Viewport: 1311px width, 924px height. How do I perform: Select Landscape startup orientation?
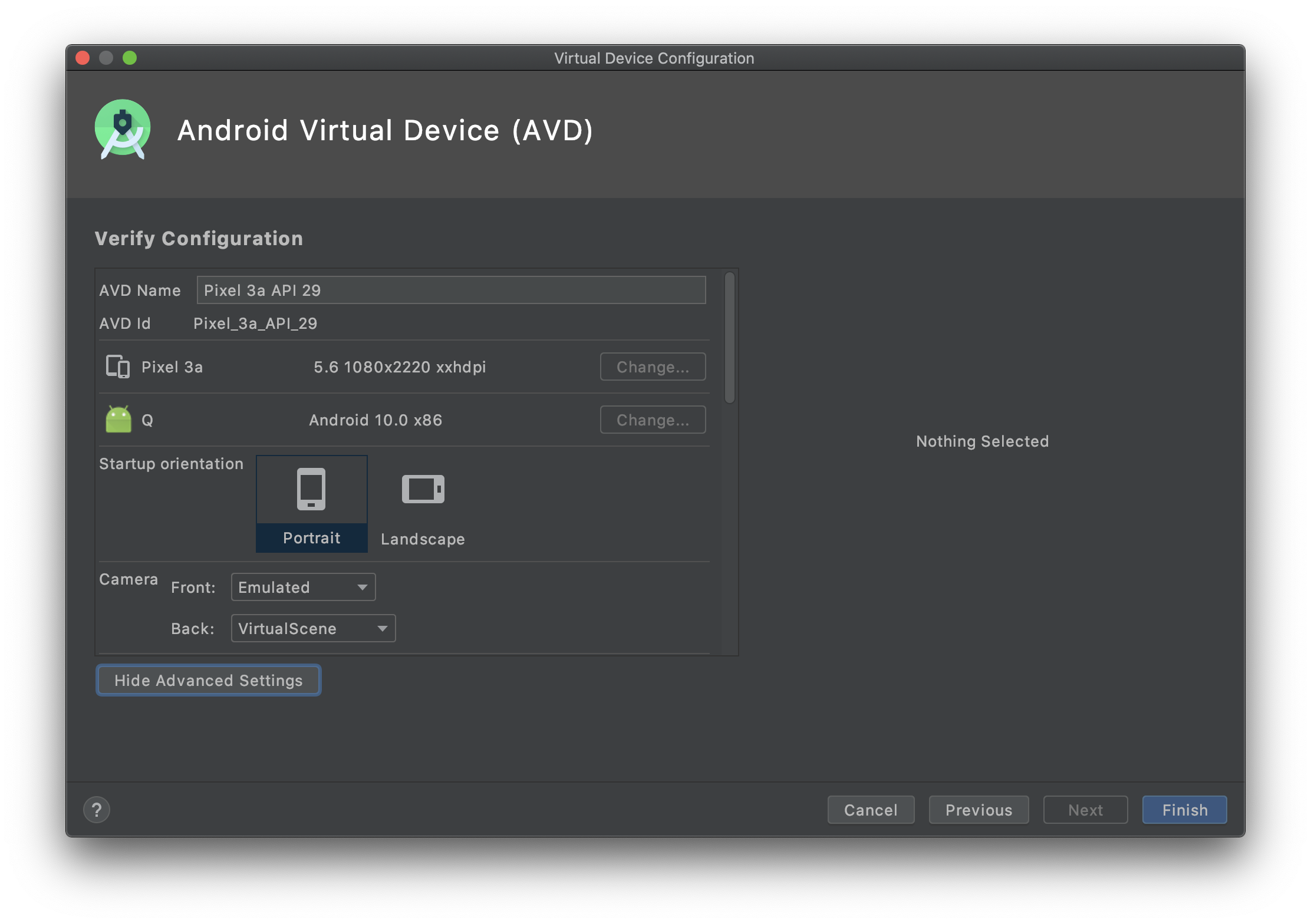coord(423,539)
